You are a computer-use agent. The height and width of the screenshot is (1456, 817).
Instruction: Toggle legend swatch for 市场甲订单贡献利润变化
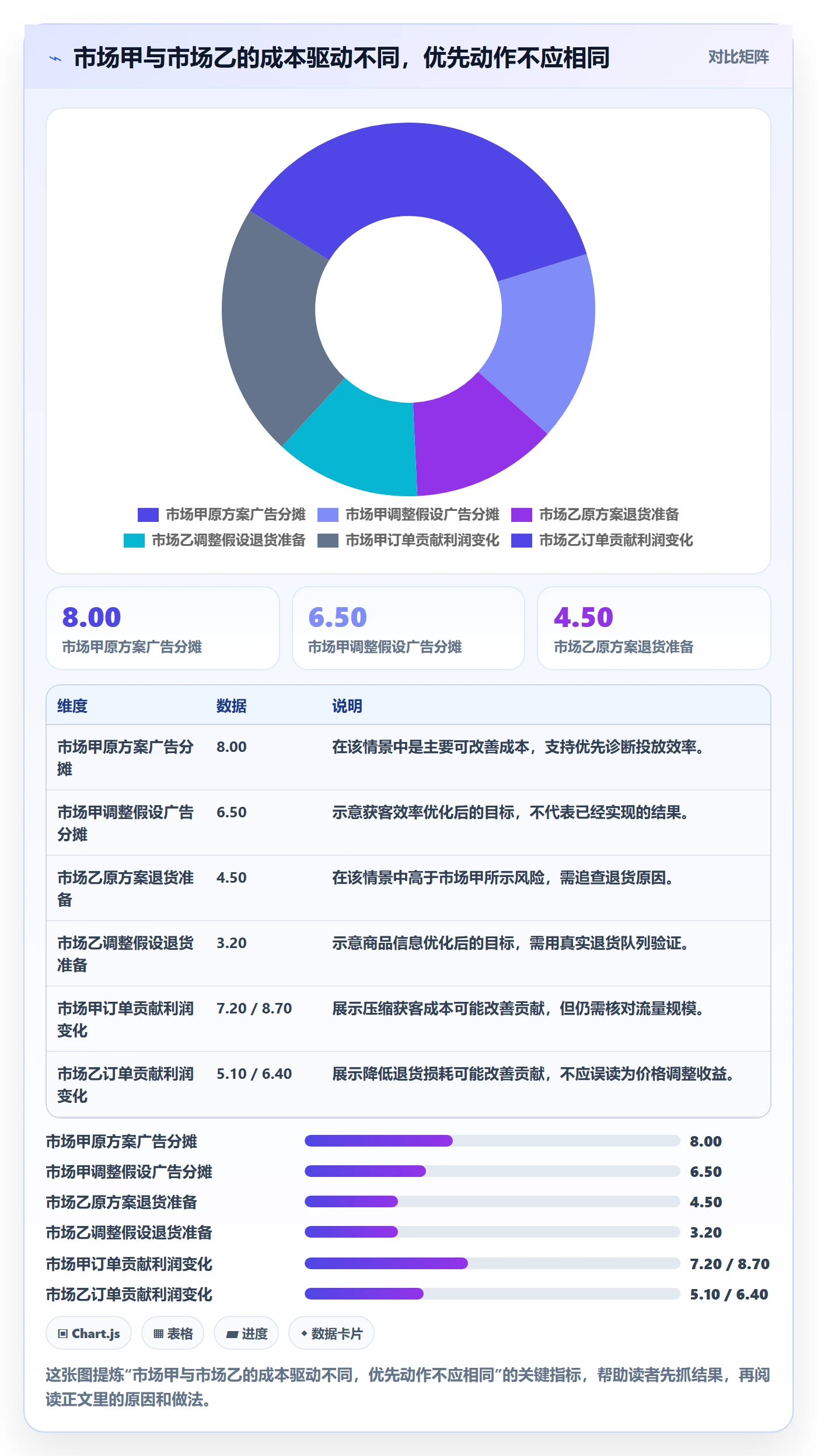(x=328, y=541)
